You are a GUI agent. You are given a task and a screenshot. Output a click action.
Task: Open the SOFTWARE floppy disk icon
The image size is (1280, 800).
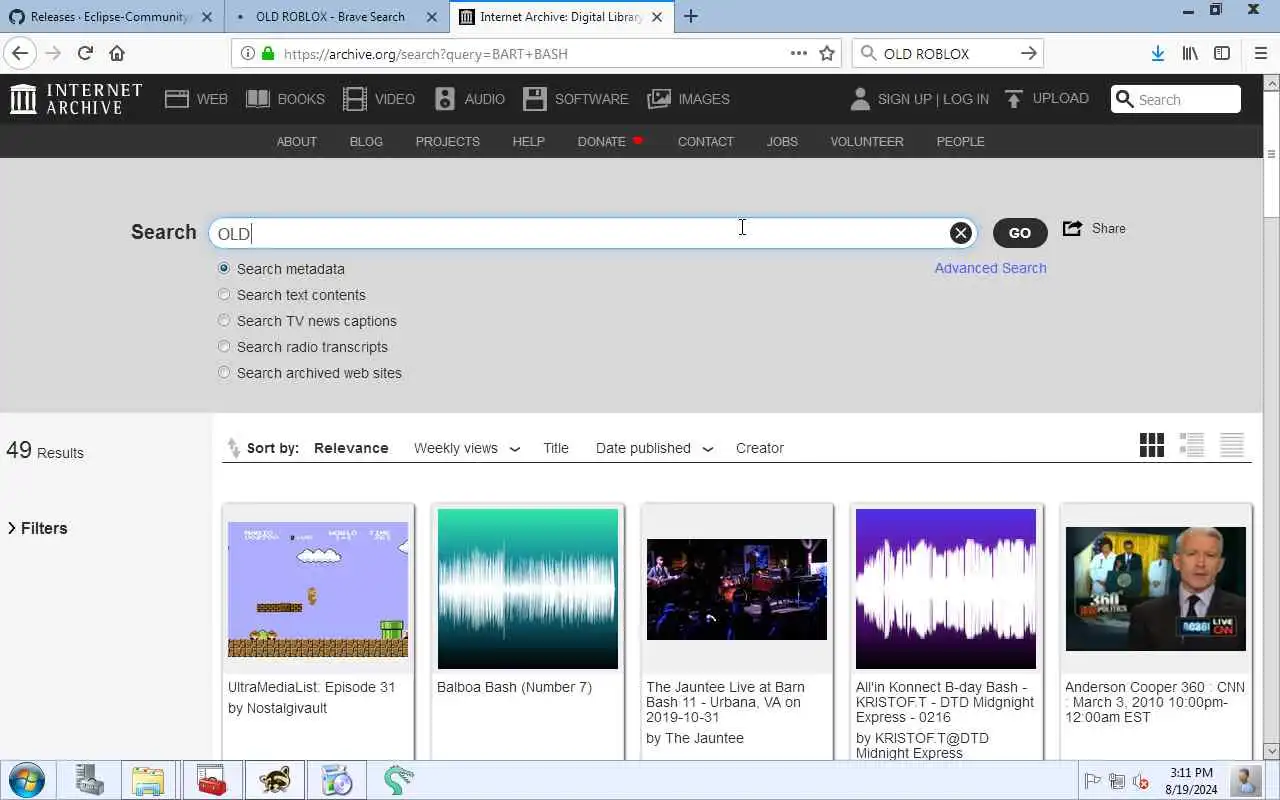click(535, 99)
